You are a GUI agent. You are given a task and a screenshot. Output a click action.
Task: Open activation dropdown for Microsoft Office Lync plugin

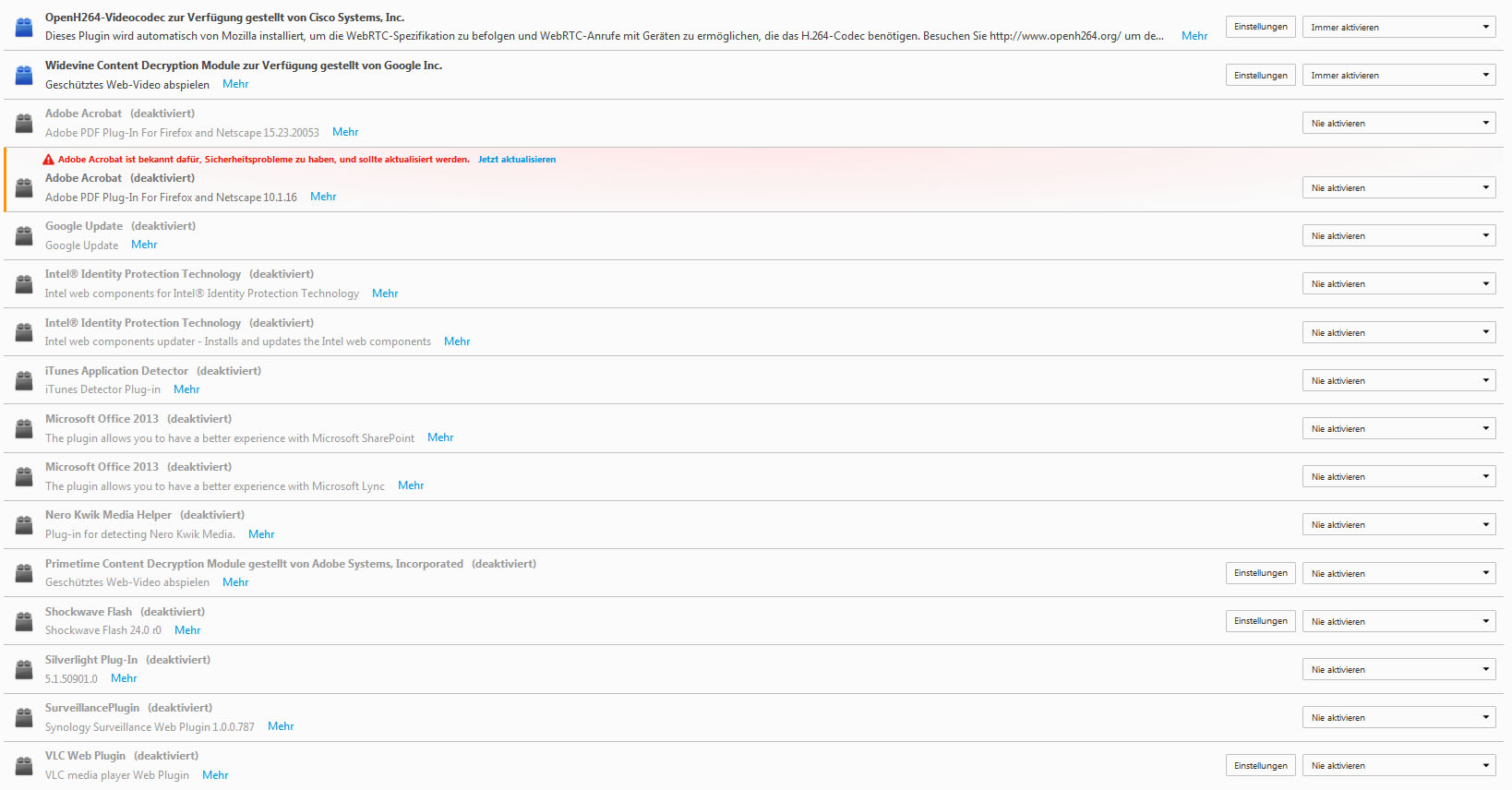[x=1399, y=476]
